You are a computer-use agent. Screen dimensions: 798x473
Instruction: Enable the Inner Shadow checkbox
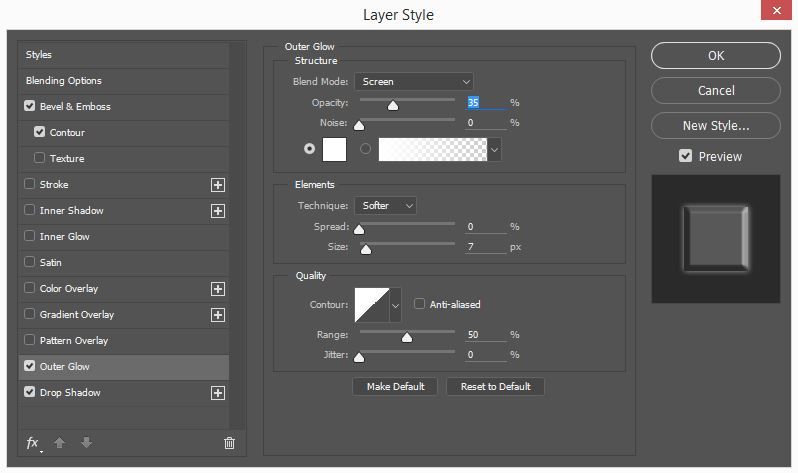tap(30, 210)
